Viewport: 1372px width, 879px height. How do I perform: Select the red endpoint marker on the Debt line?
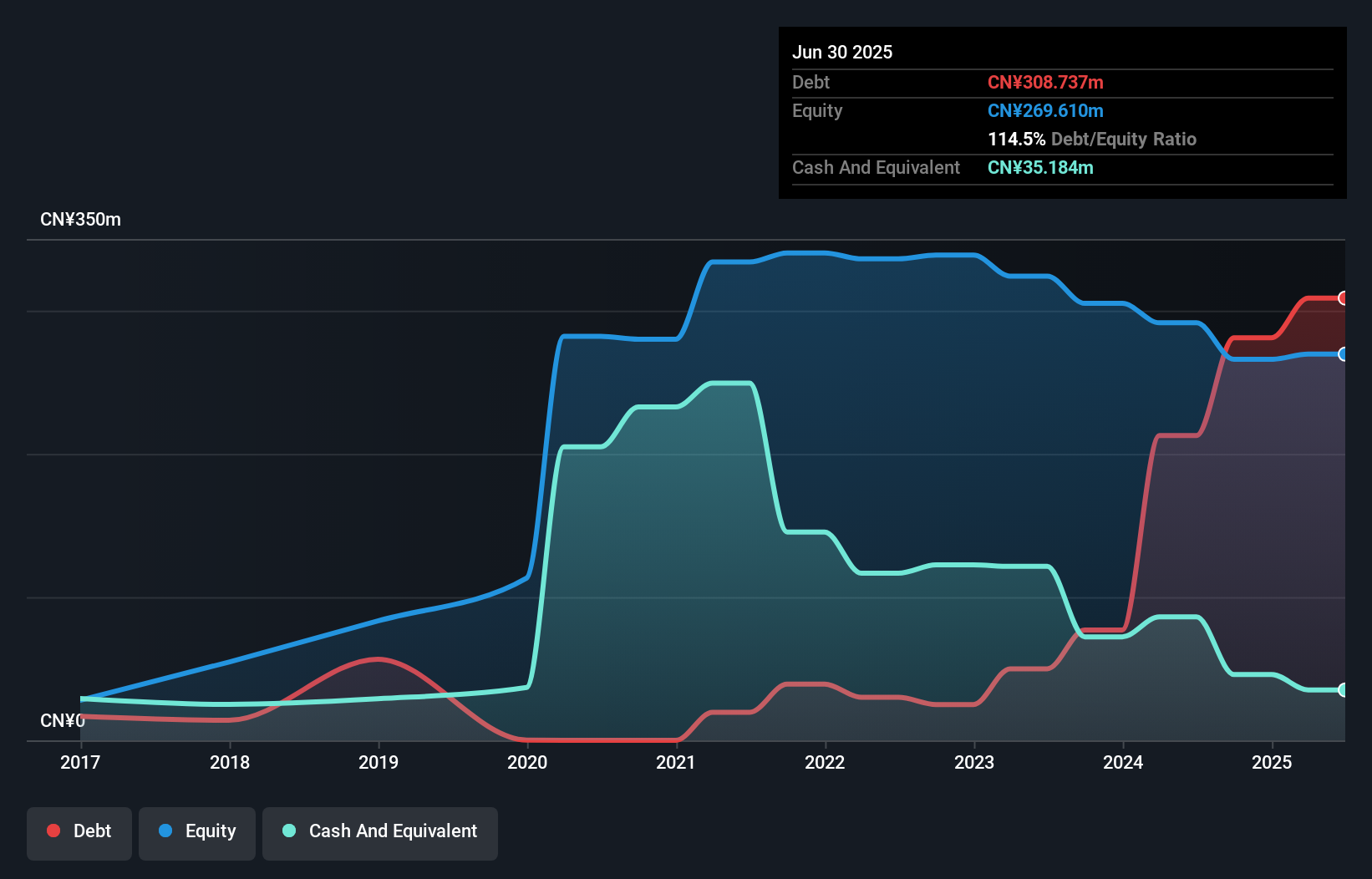pos(1344,297)
